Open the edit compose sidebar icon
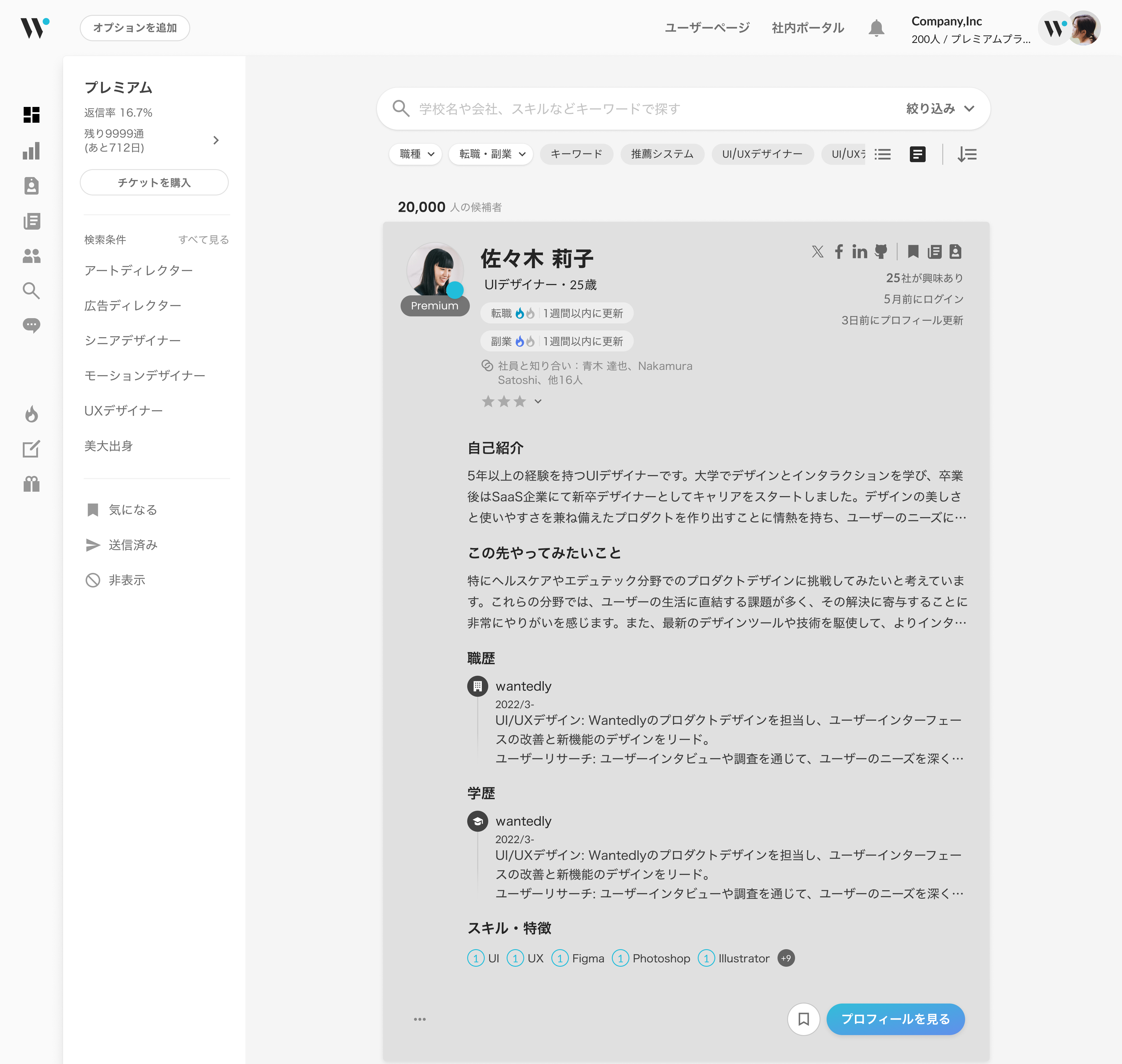 pos(32,449)
